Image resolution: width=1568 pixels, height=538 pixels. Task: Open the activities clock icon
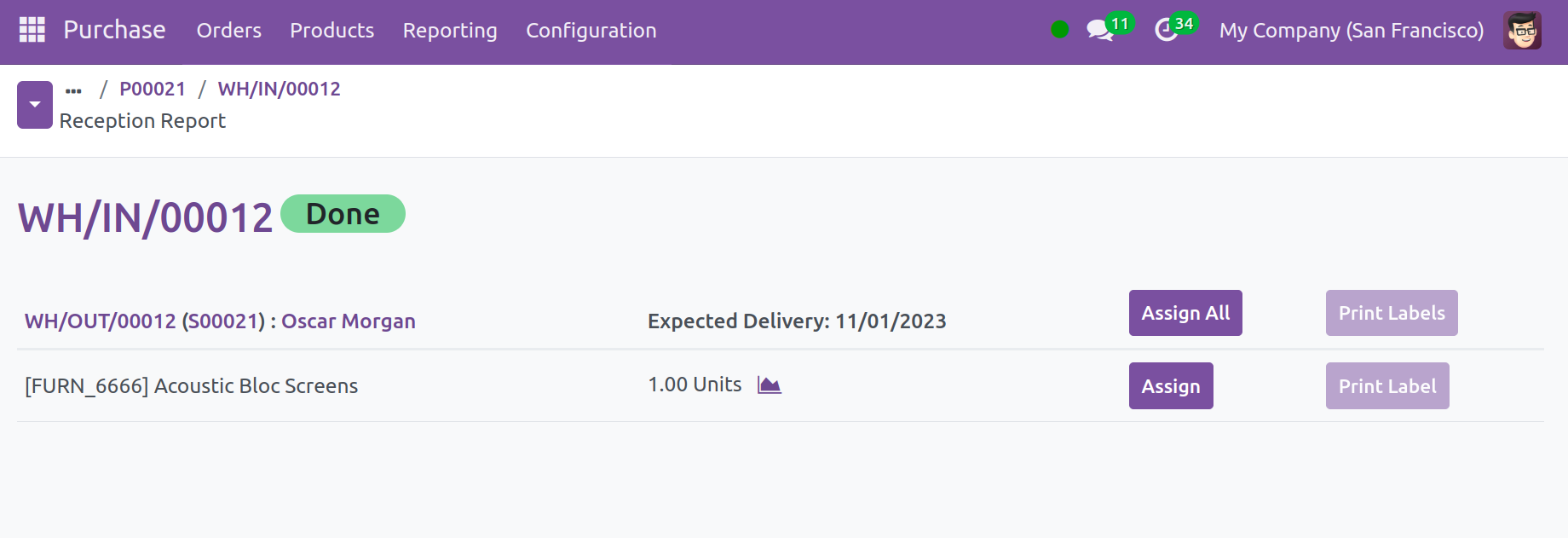tap(1166, 31)
